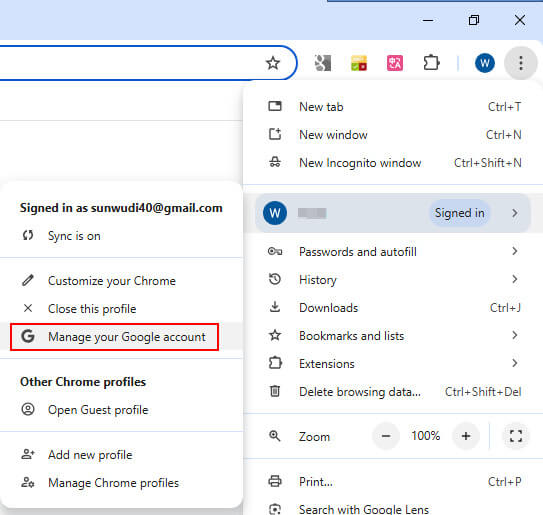Click the Guest profile person icon
Image resolution: width=543 pixels, height=515 pixels.
point(28,409)
